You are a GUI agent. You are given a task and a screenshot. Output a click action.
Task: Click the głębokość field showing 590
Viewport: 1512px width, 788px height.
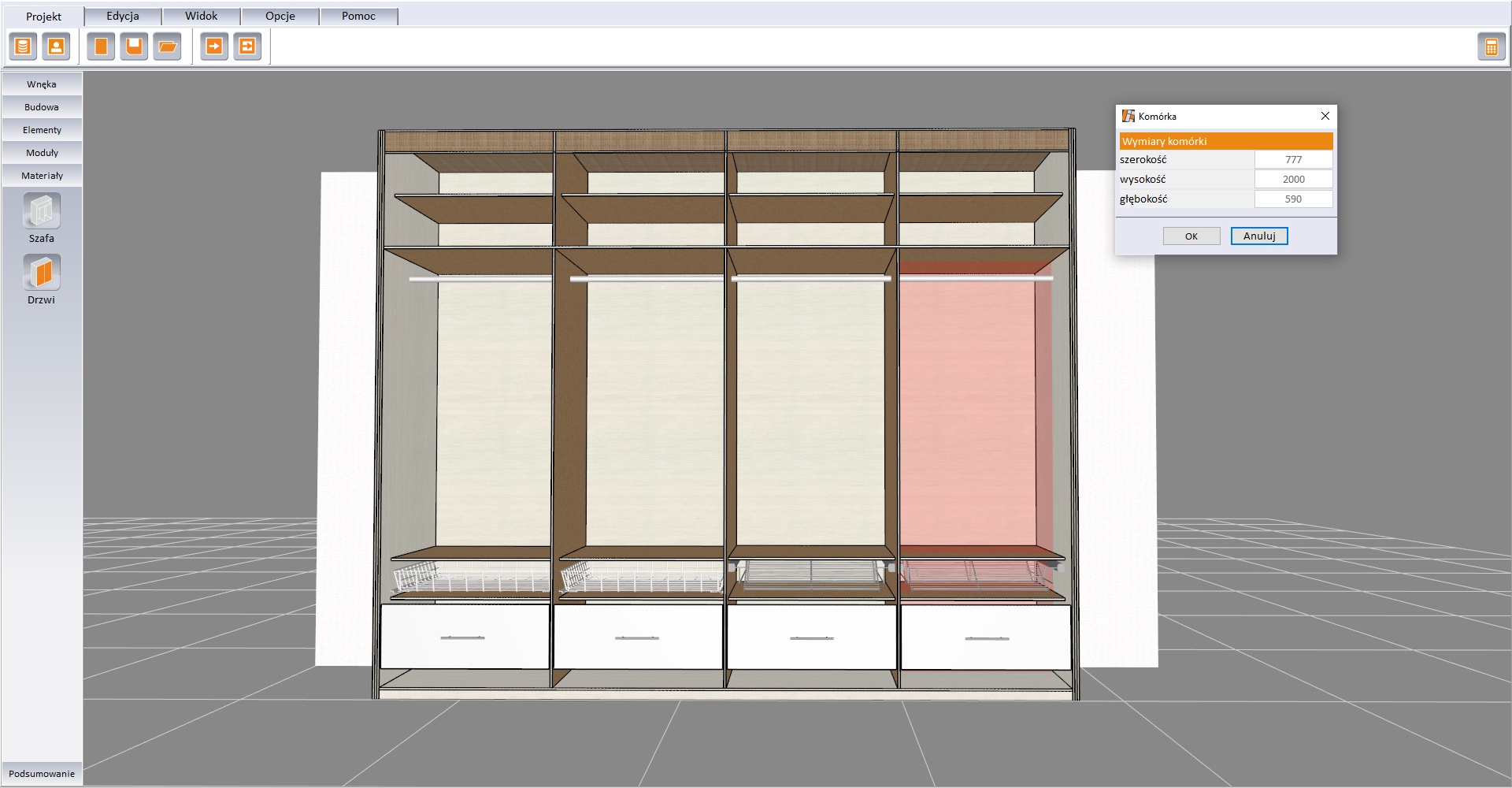(1293, 199)
